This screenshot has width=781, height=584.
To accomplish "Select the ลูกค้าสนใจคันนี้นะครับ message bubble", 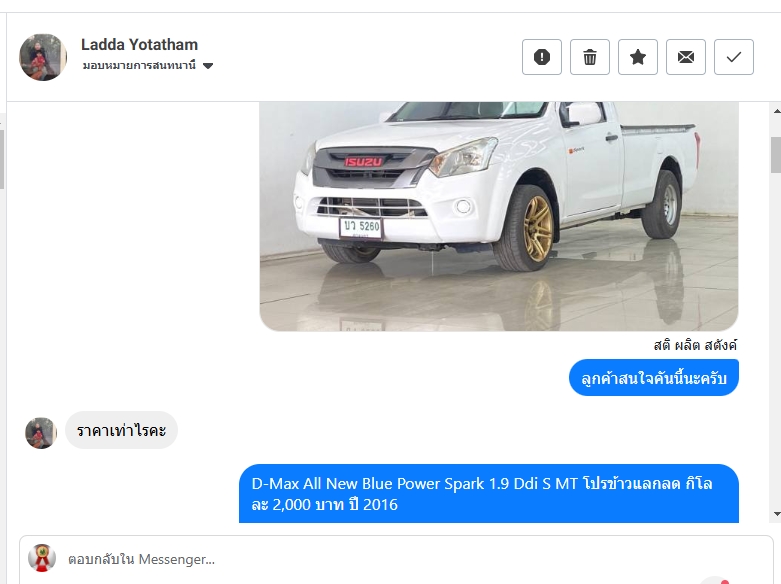I will point(653,378).
